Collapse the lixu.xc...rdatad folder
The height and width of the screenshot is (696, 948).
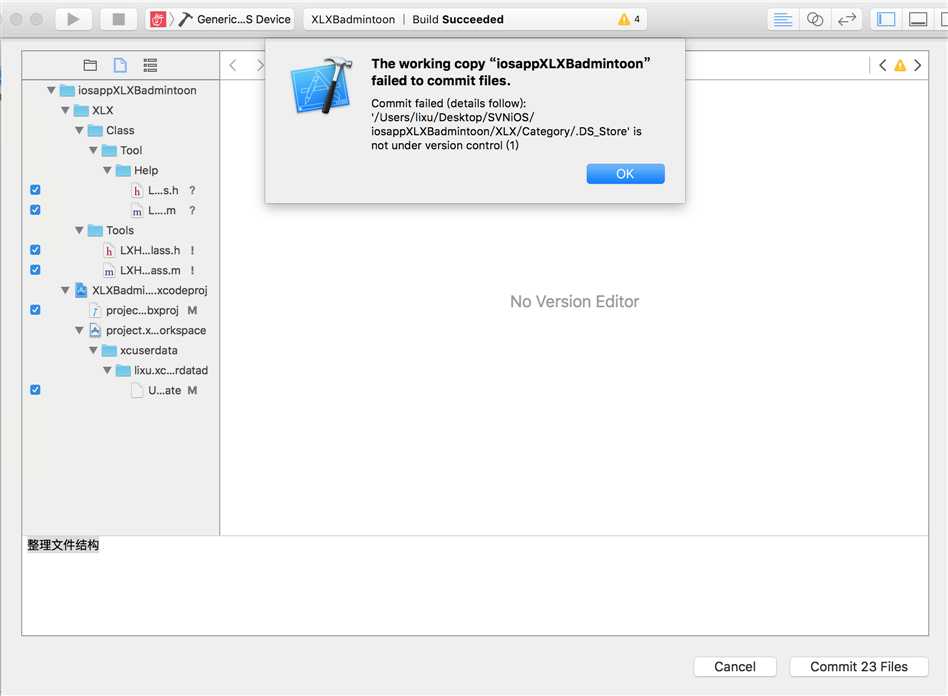(107, 370)
